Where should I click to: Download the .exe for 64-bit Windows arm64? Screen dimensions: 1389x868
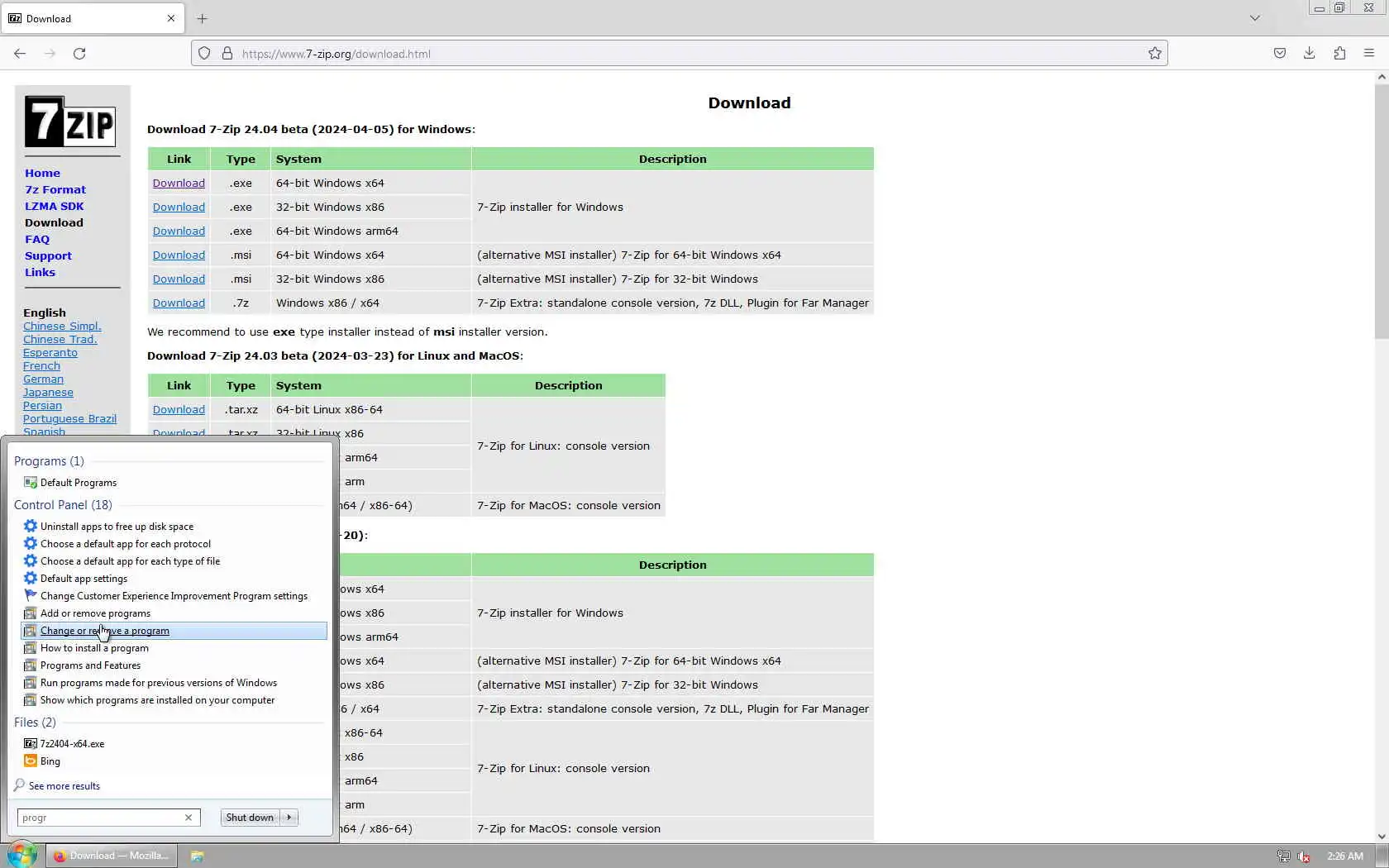click(179, 231)
